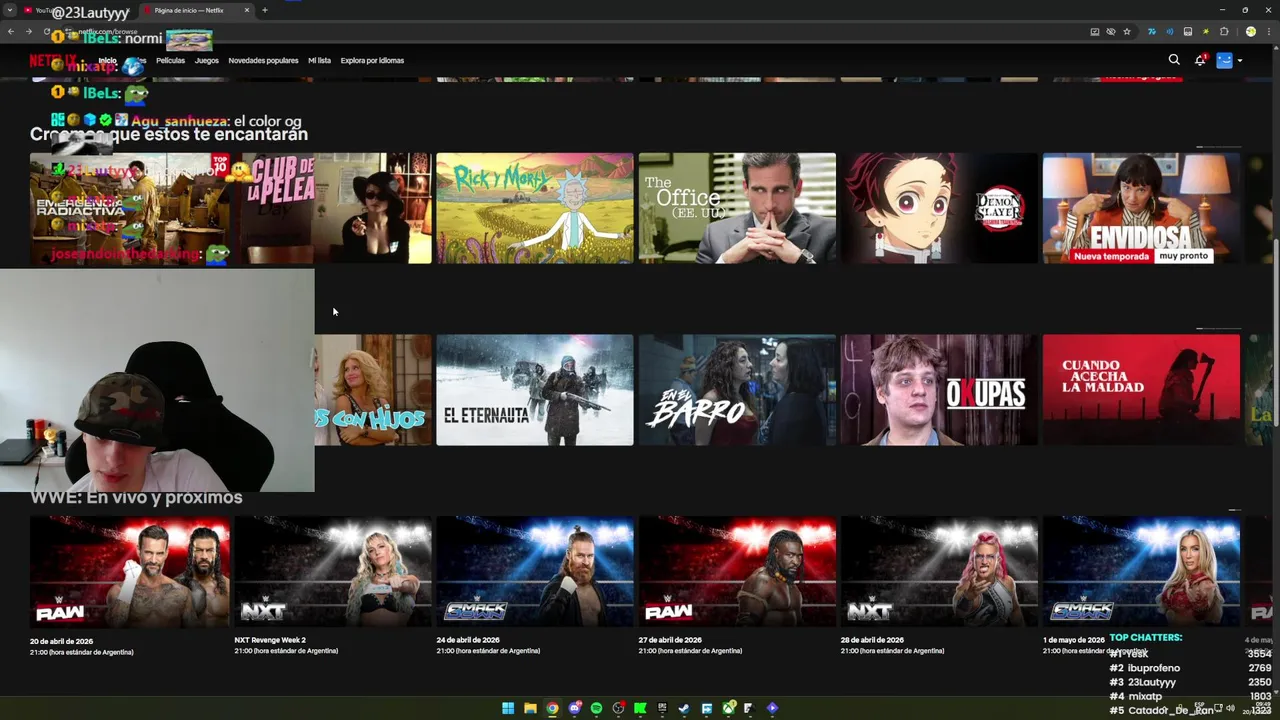
Task: Switch to the Página de inicio Netflix tab
Action: point(195,10)
